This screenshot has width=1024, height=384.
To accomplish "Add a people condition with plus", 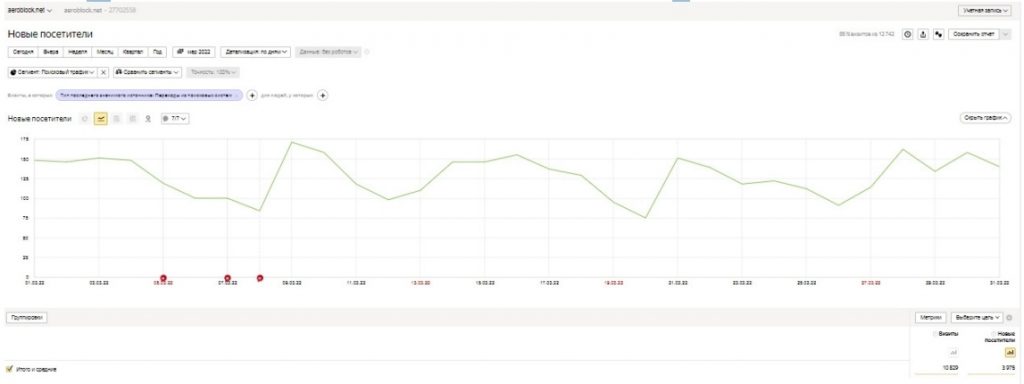I will tap(323, 95).
